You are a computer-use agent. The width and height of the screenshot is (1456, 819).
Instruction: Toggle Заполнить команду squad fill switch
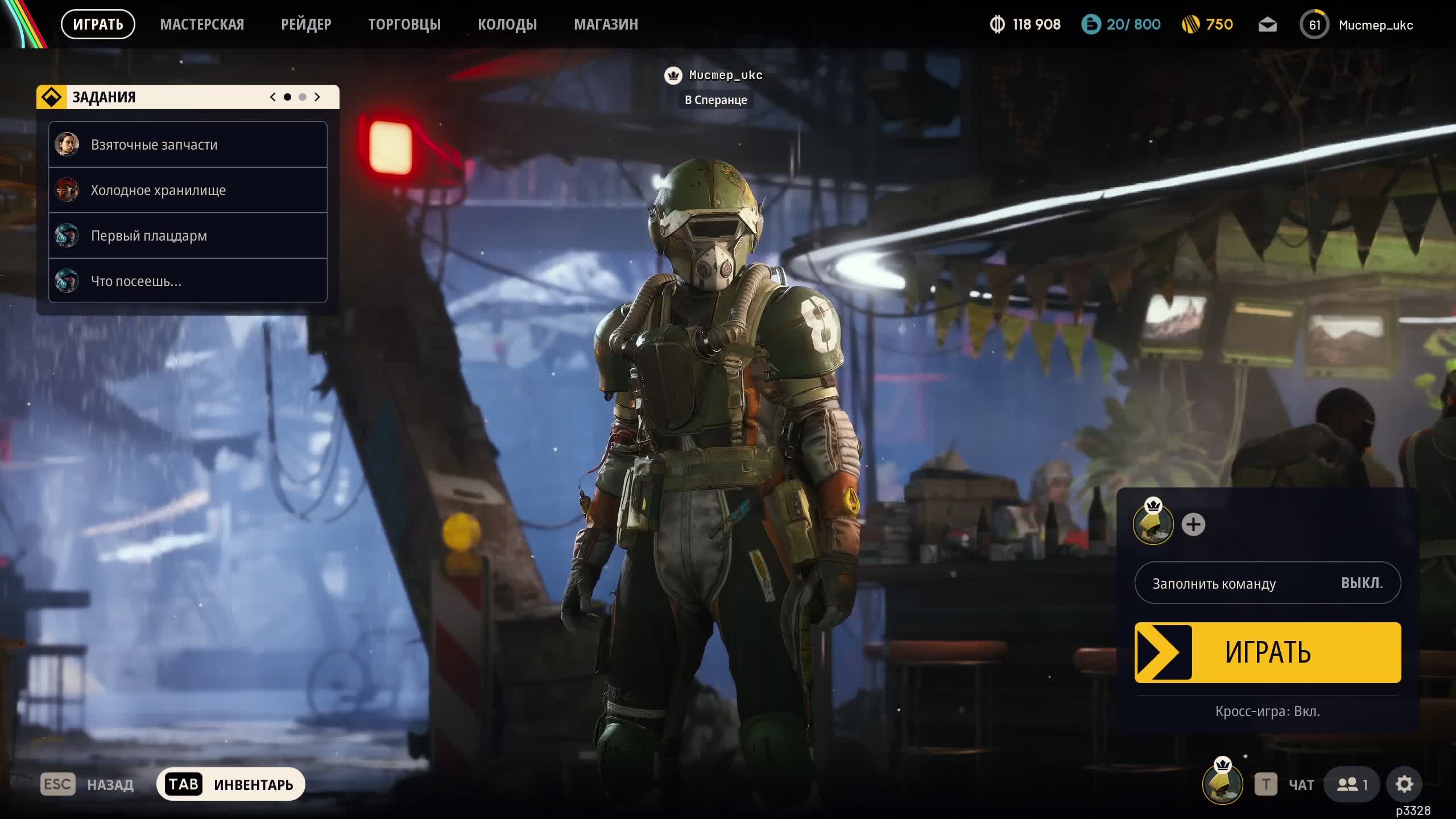pos(1267,583)
